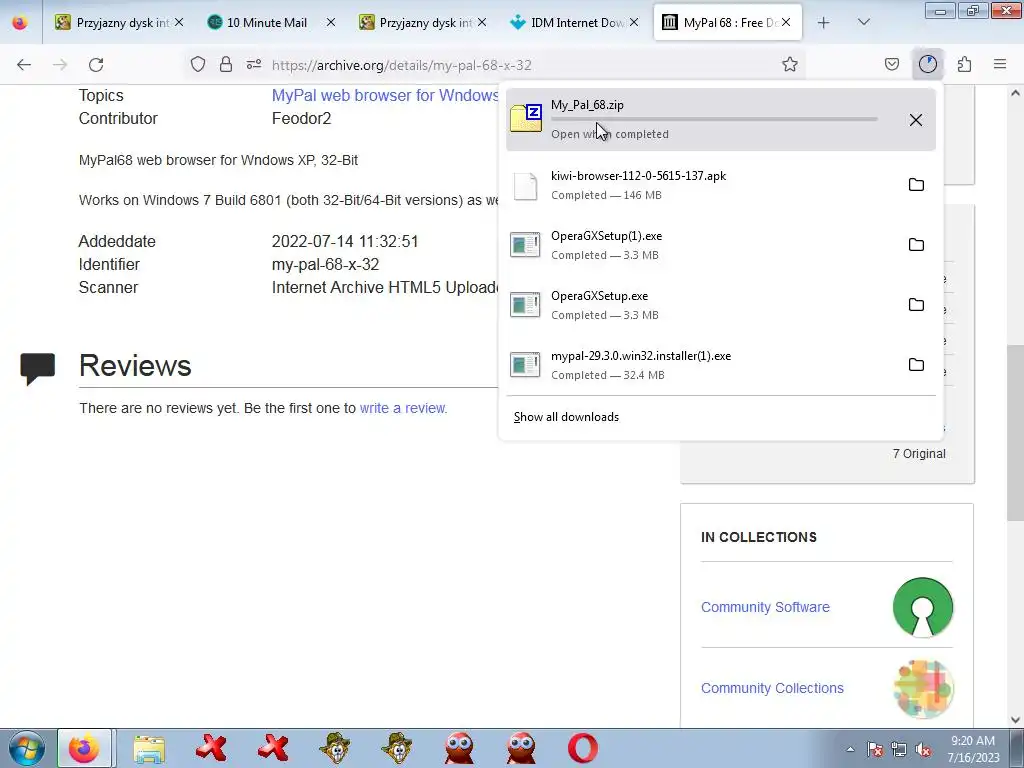This screenshot has width=1024, height=768.
Task: Open the Extensions puzzle icon
Action: pyautogui.click(x=964, y=64)
